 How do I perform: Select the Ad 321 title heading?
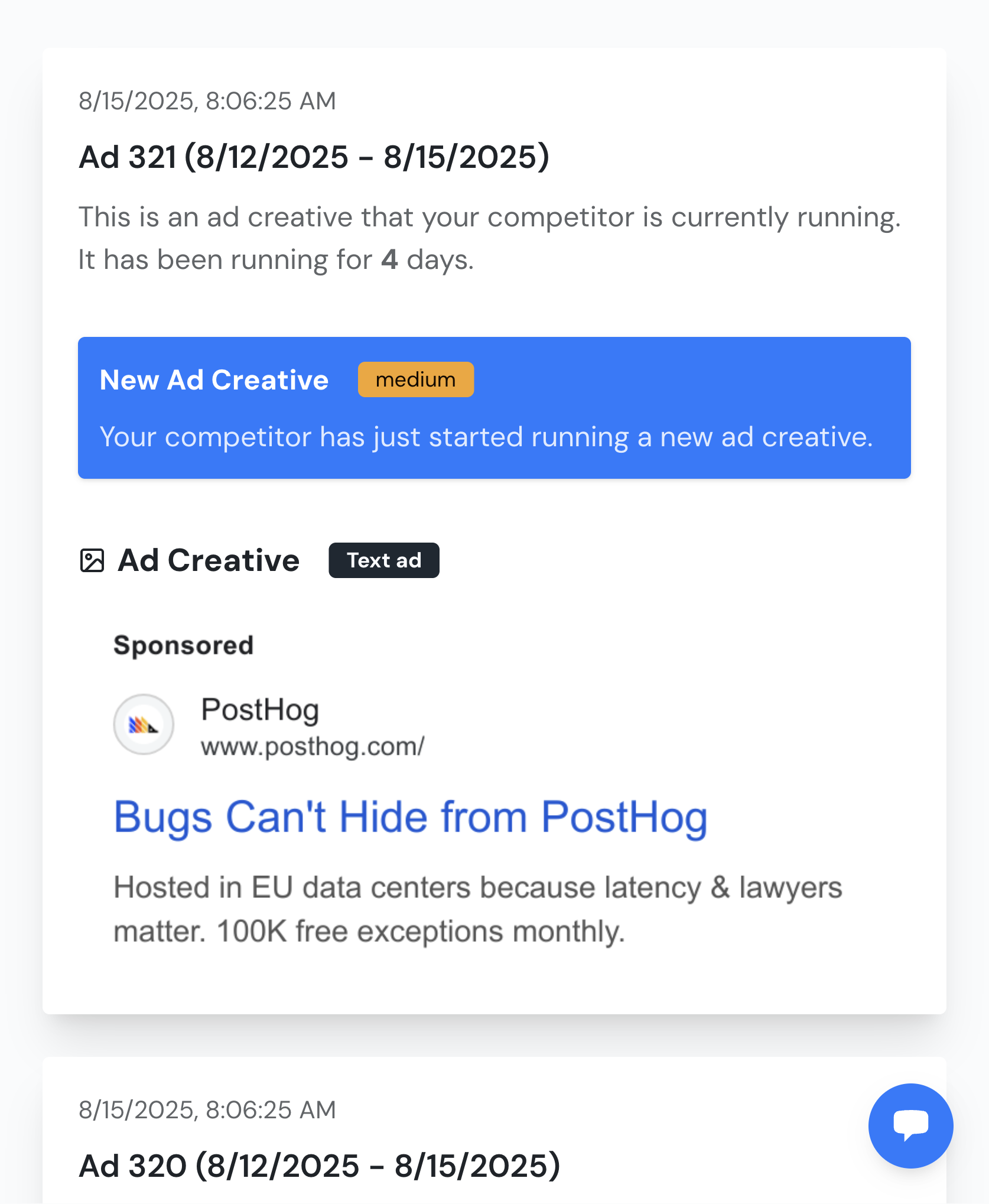(x=314, y=157)
